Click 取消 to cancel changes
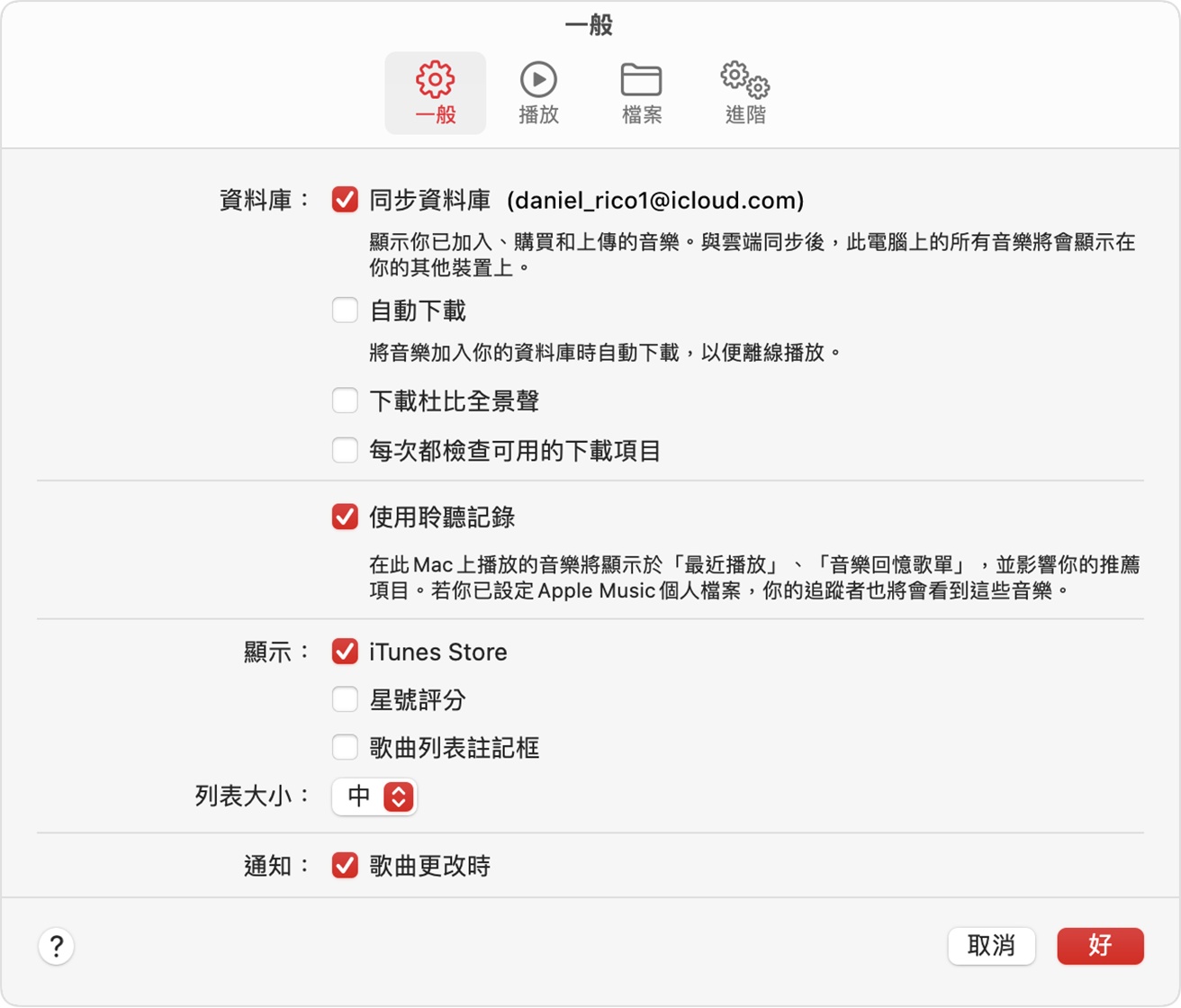 pyautogui.click(x=991, y=946)
